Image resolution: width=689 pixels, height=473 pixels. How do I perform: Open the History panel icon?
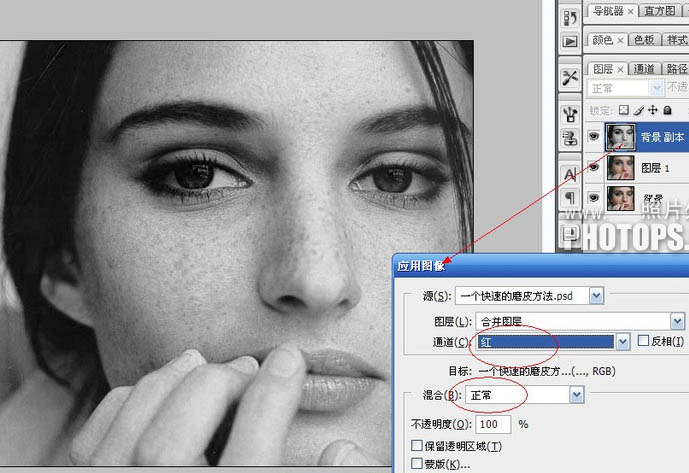(570, 18)
